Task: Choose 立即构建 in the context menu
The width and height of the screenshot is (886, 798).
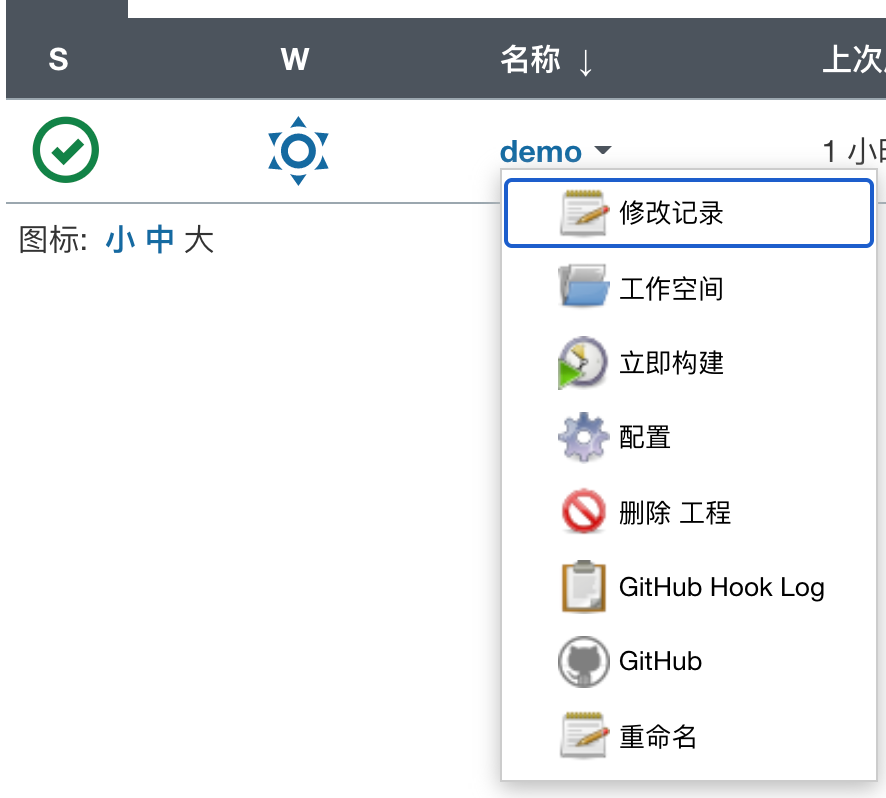Action: (671, 363)
